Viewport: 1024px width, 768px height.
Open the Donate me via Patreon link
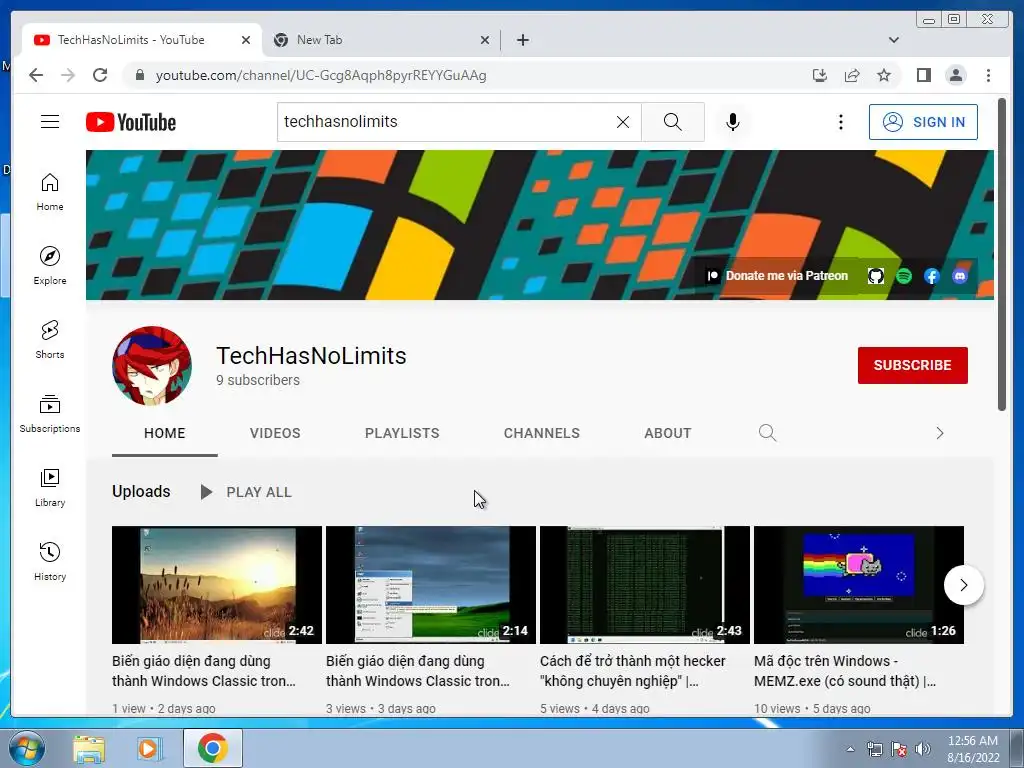[778, 276]
